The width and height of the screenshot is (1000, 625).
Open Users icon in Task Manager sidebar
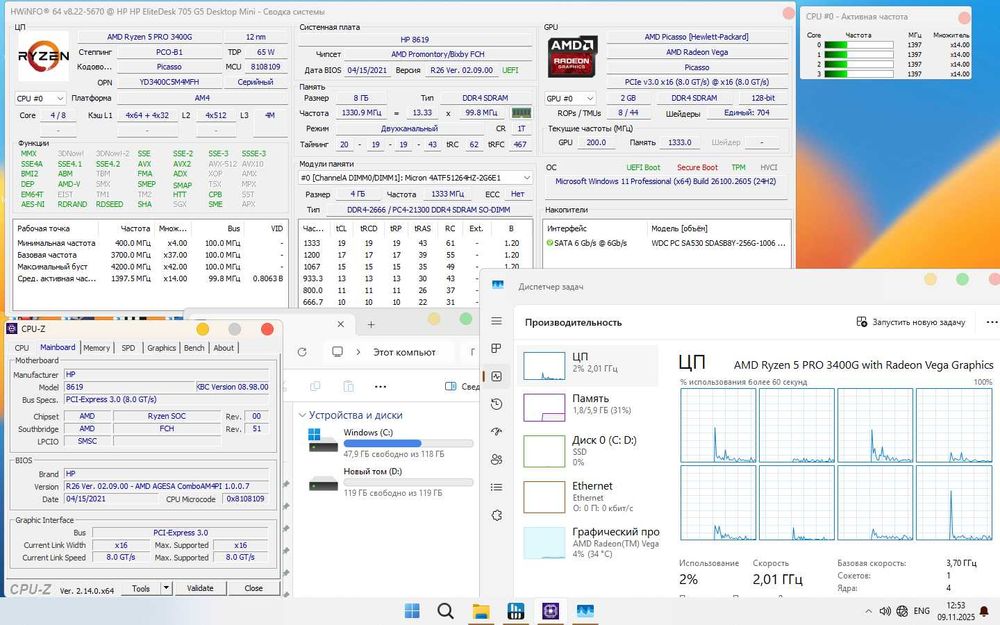click(x=496, y=459)
